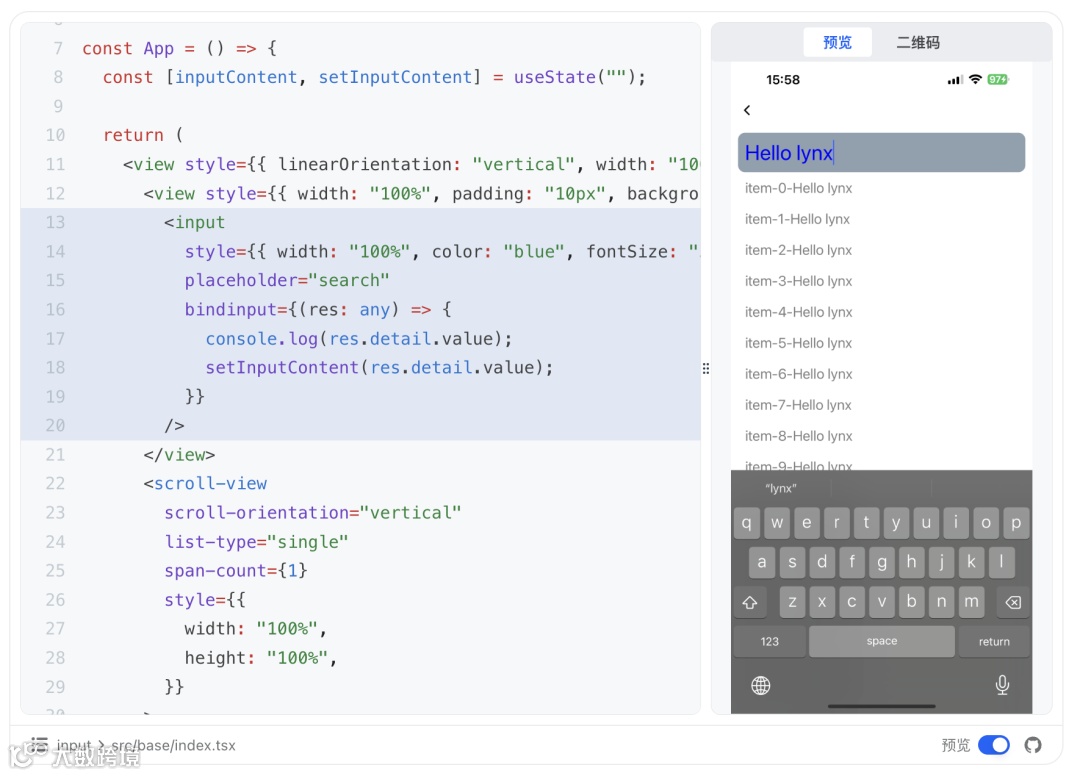Open the file list menu icon
1080x776 pixels.
39,745
